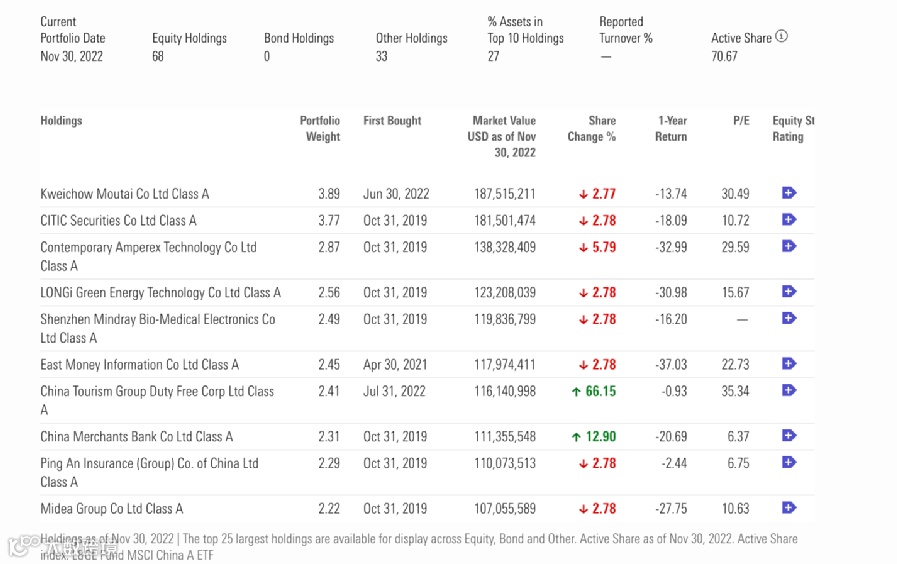897x564 pixels.
Task: Click LONGi Green Energy rating arrow icon
Action: point(788,292)
